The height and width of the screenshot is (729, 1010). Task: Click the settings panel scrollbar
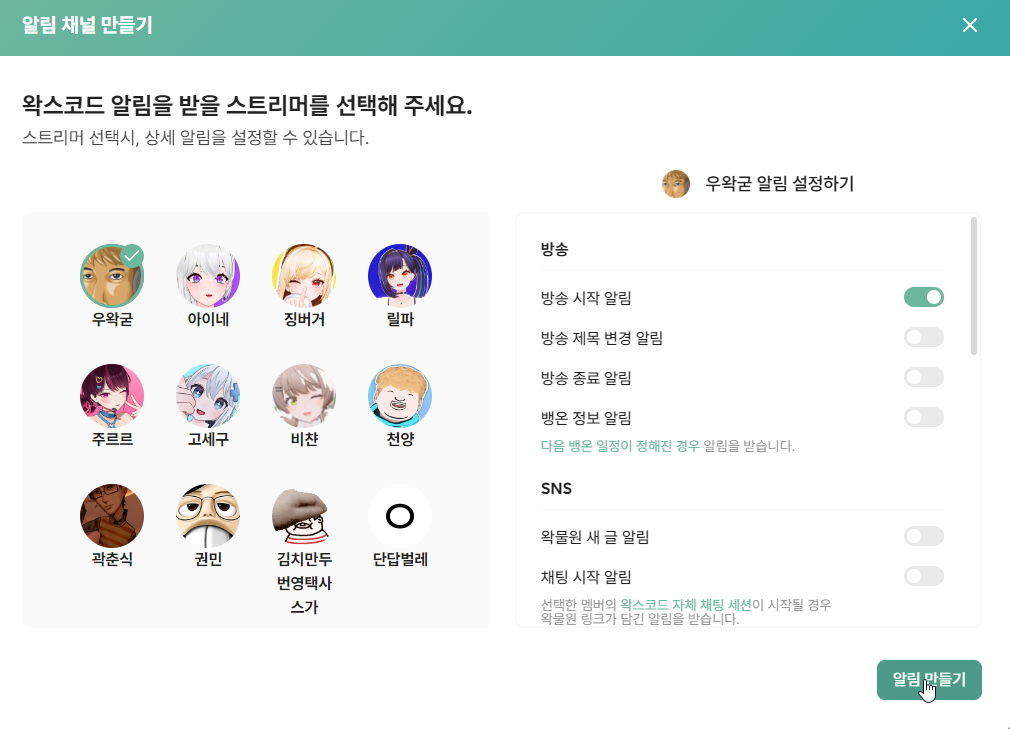coord(973,286)
